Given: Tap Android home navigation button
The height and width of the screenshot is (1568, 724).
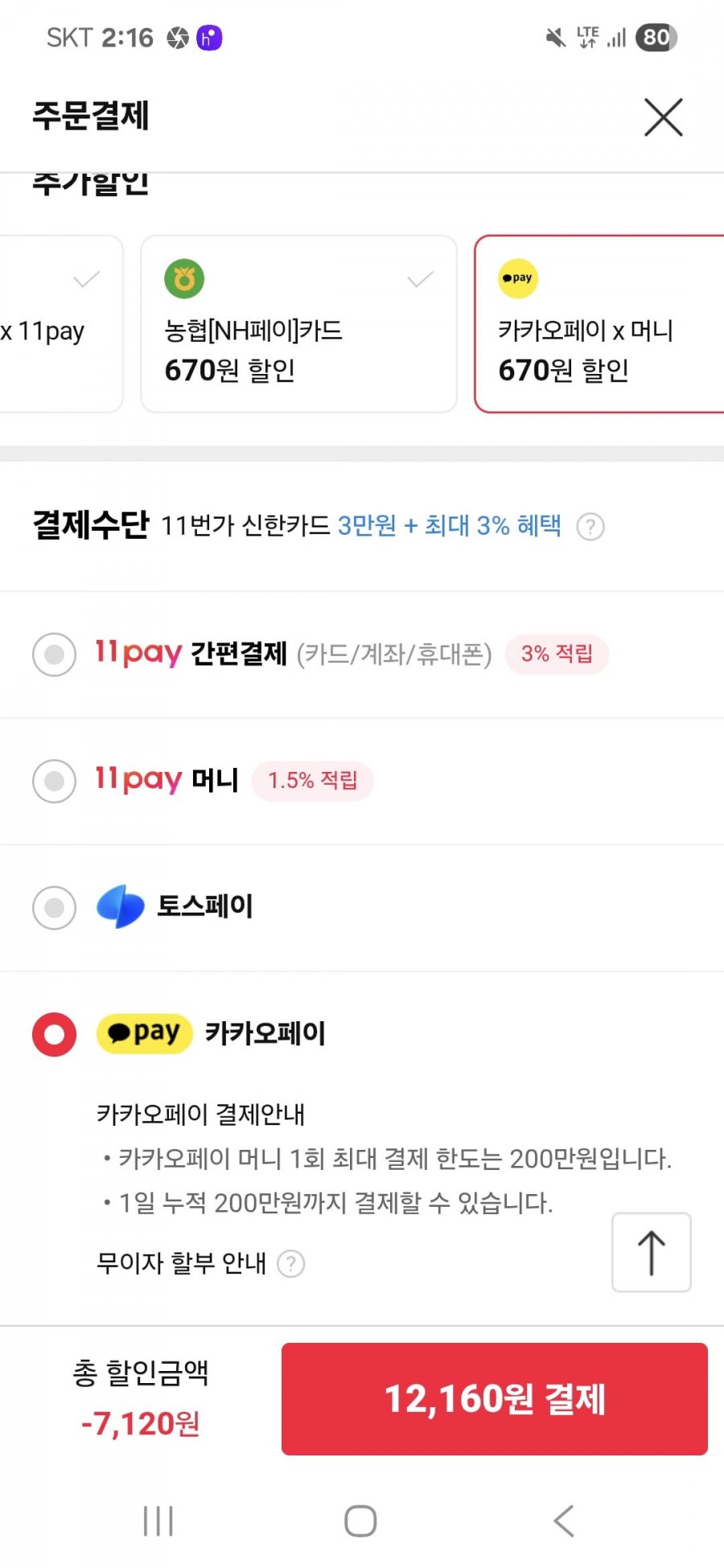Looking at the screenshot, I should (x=360, y=1521).
